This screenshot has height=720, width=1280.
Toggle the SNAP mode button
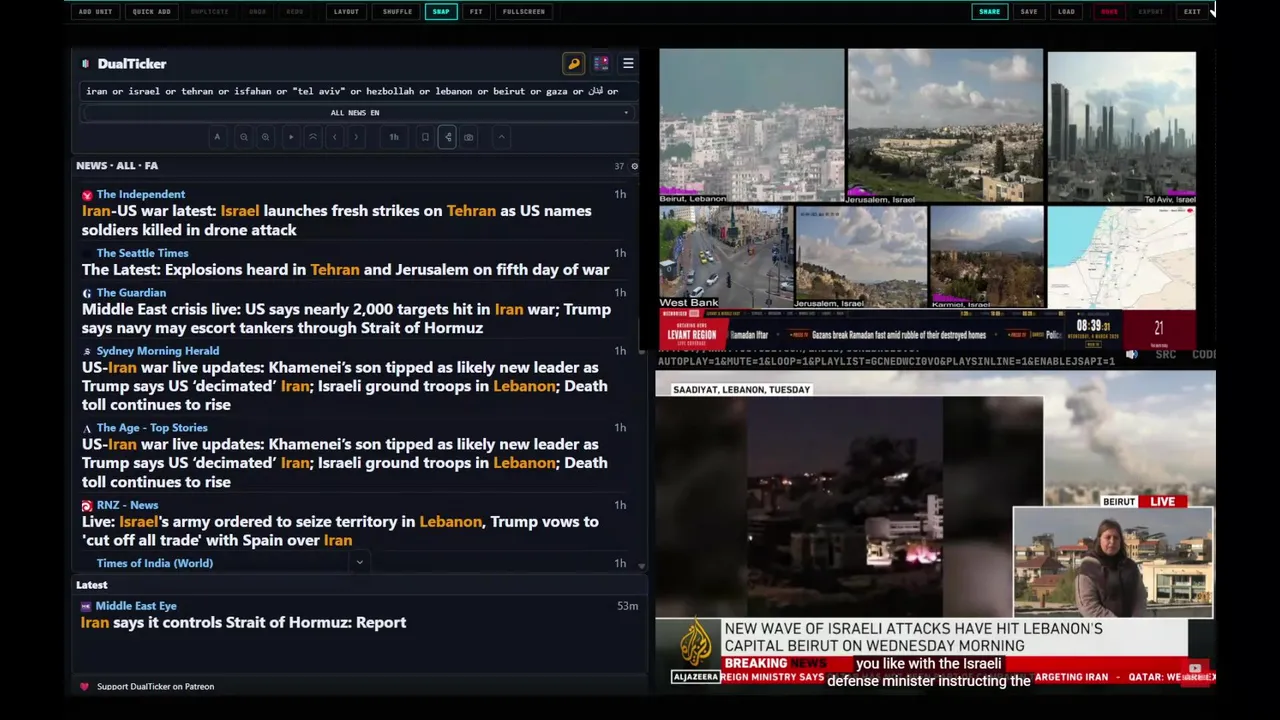coord(441,12)
